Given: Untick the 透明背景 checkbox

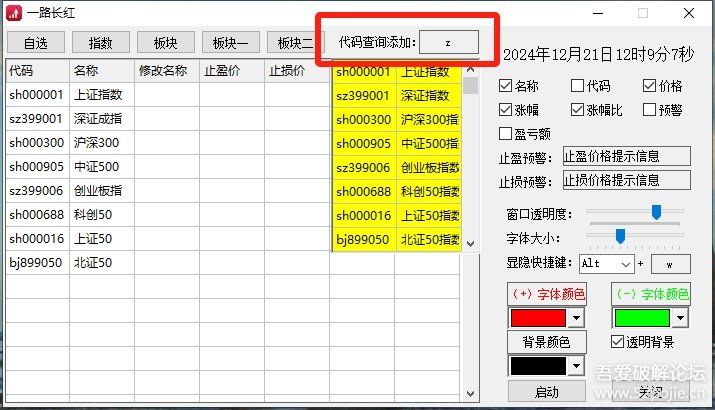Looking at the screenshot, I should click(x=618, y=342).
